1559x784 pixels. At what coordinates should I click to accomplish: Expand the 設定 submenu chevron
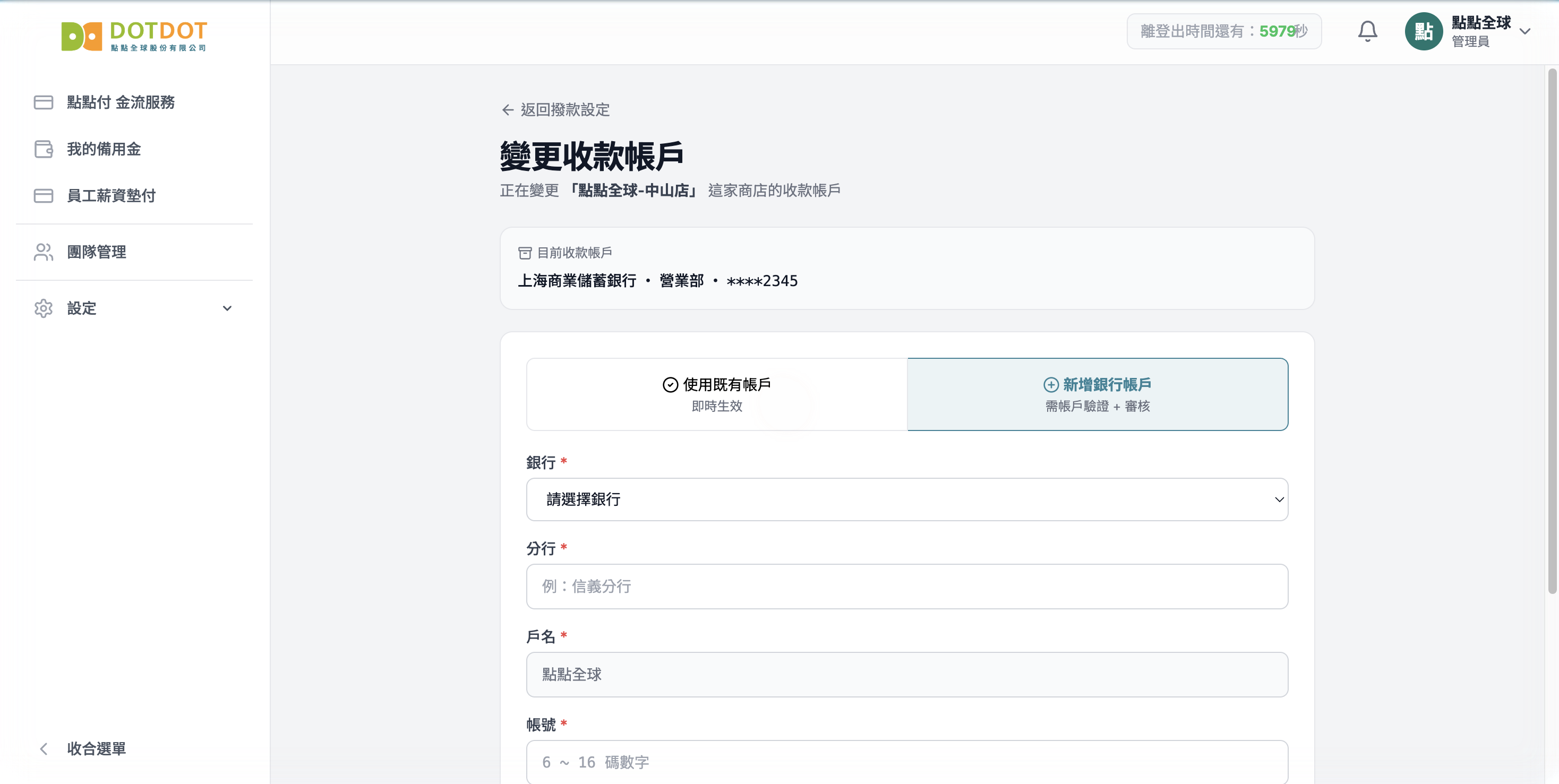tap(227, 308)
